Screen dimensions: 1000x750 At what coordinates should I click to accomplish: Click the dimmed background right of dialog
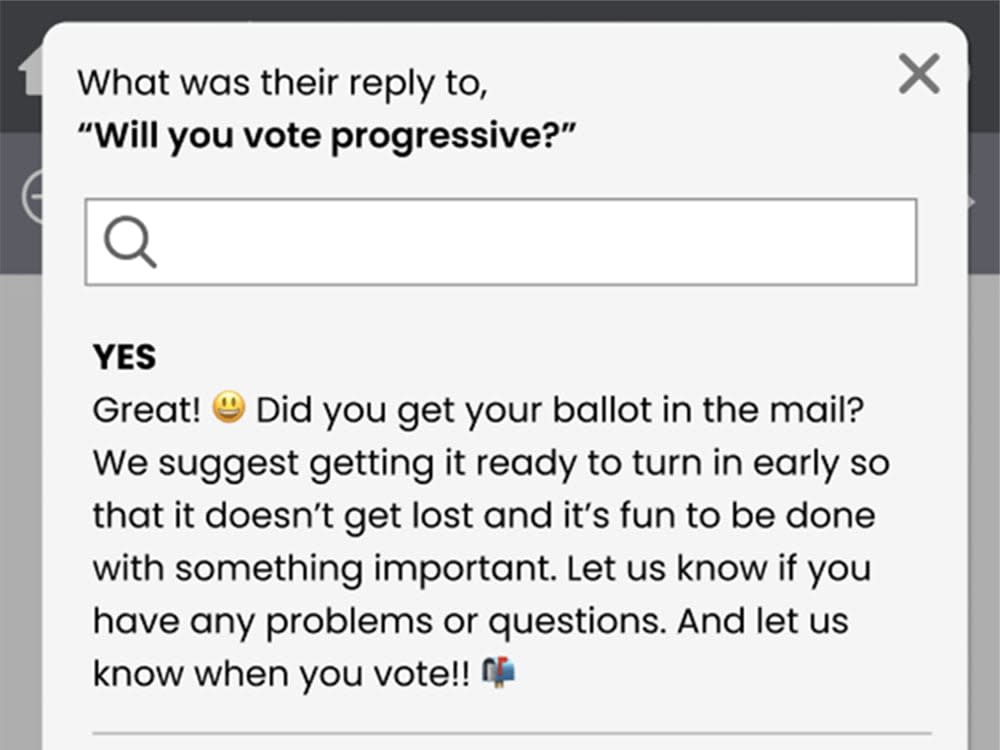(983, 510)
